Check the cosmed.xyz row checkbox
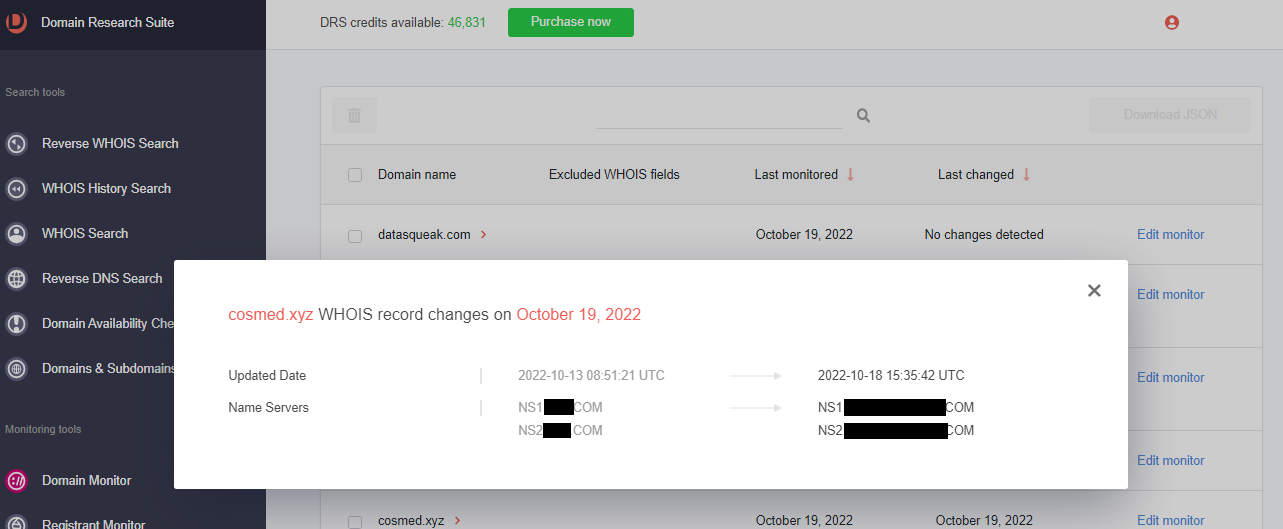The height and width of the screenshot is (529, 1283). pos(355,521)
